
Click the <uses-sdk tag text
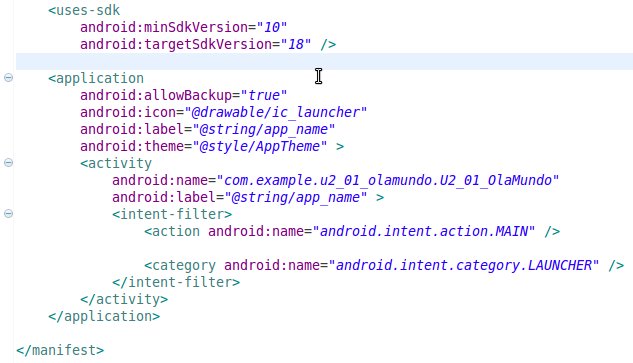coord(84,10)
